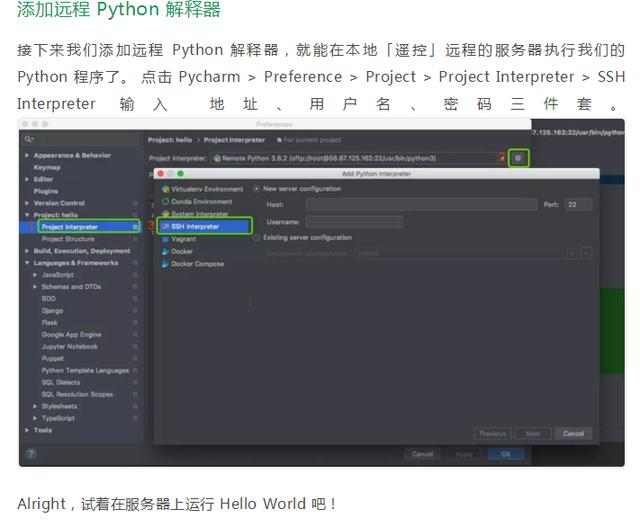Expand Stylesheets settings node
The image size is (640, 527).
coord(35,406)
